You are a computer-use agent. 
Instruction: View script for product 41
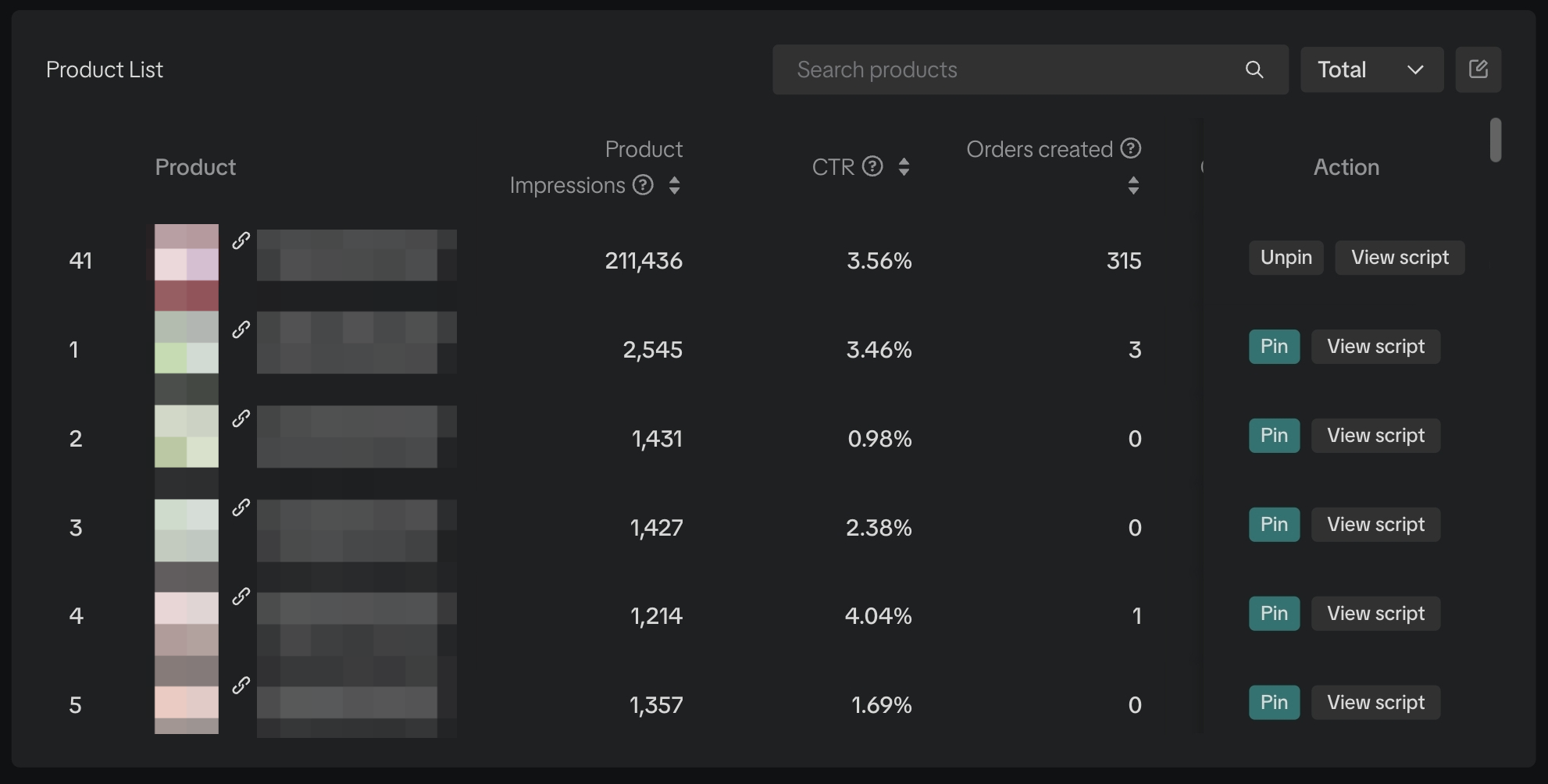point(1400,258)
